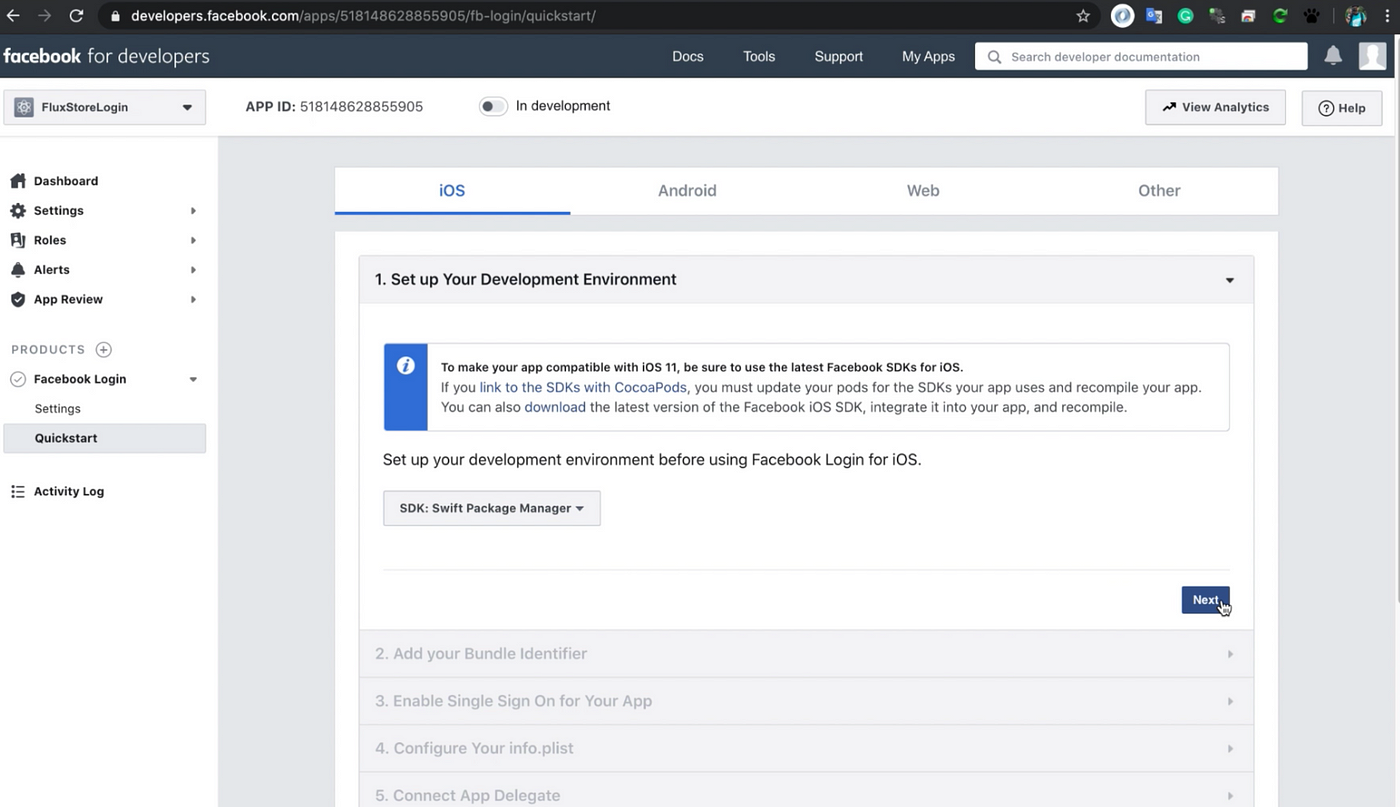Click the Facebook for Developers logo
The image size is (1400, 807).
coord(106,56)
